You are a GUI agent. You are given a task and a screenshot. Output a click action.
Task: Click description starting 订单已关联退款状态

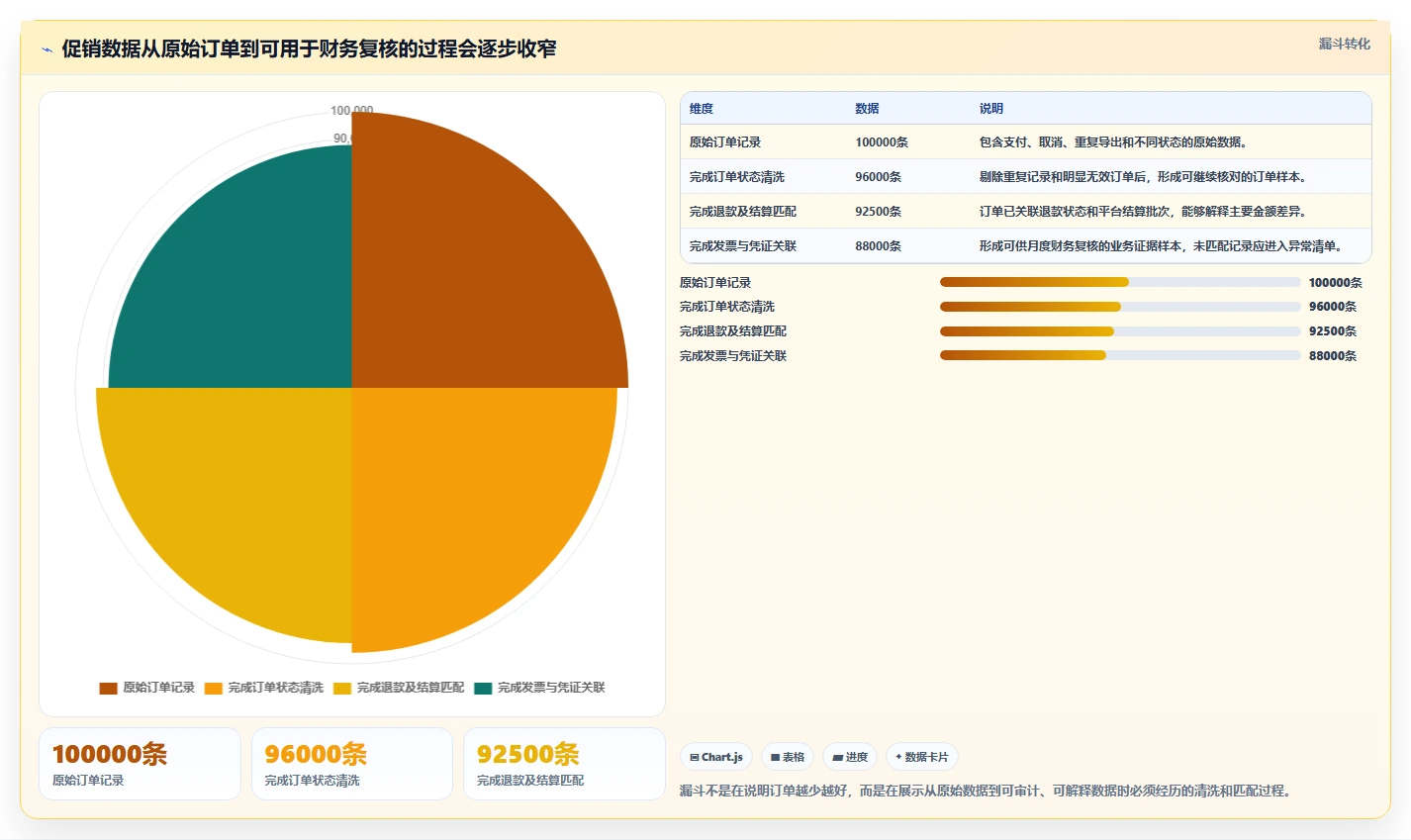(x=1145, y=212)
